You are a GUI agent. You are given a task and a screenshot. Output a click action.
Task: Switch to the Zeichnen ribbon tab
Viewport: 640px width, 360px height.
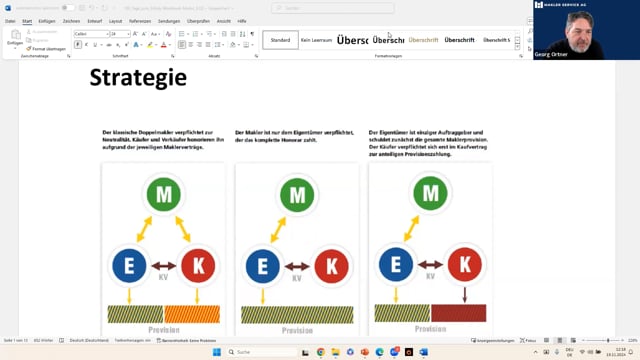click(71, 21)
